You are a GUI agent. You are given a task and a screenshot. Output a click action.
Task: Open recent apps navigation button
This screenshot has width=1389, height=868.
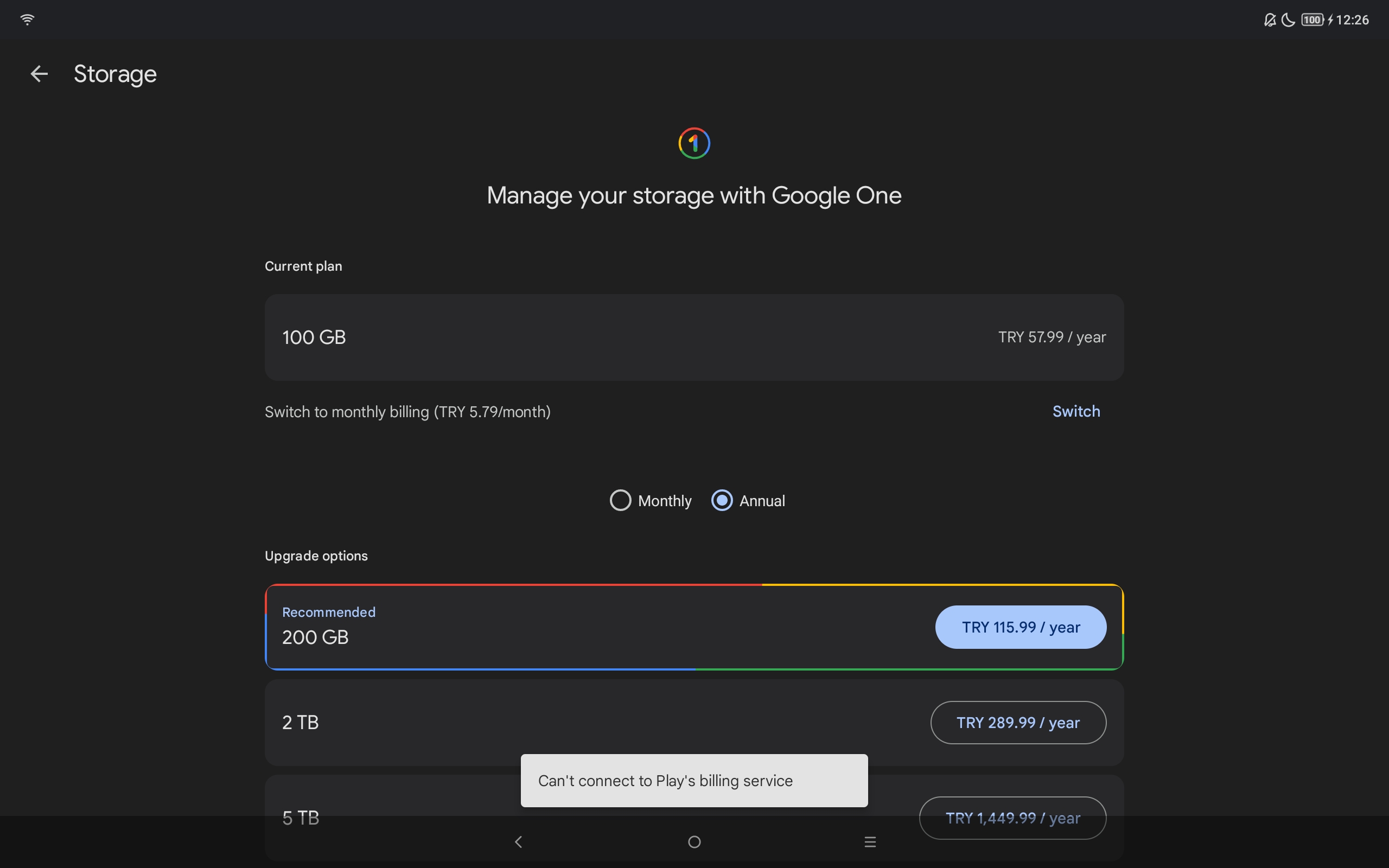[870, 841]
